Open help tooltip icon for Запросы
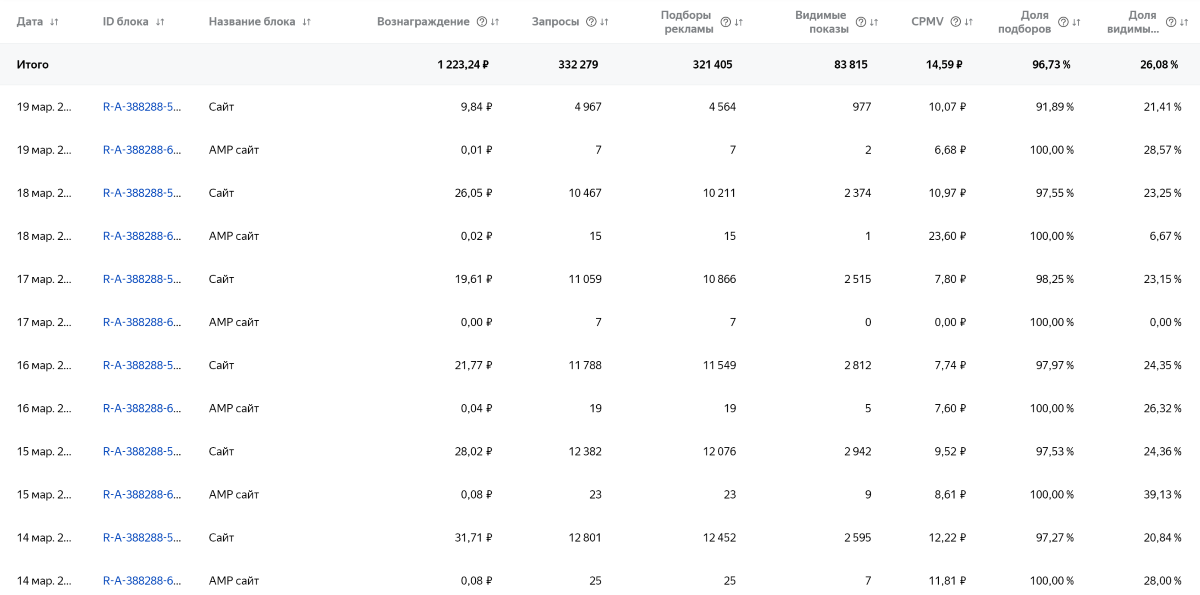1200x595 pixels. [591, 22]
